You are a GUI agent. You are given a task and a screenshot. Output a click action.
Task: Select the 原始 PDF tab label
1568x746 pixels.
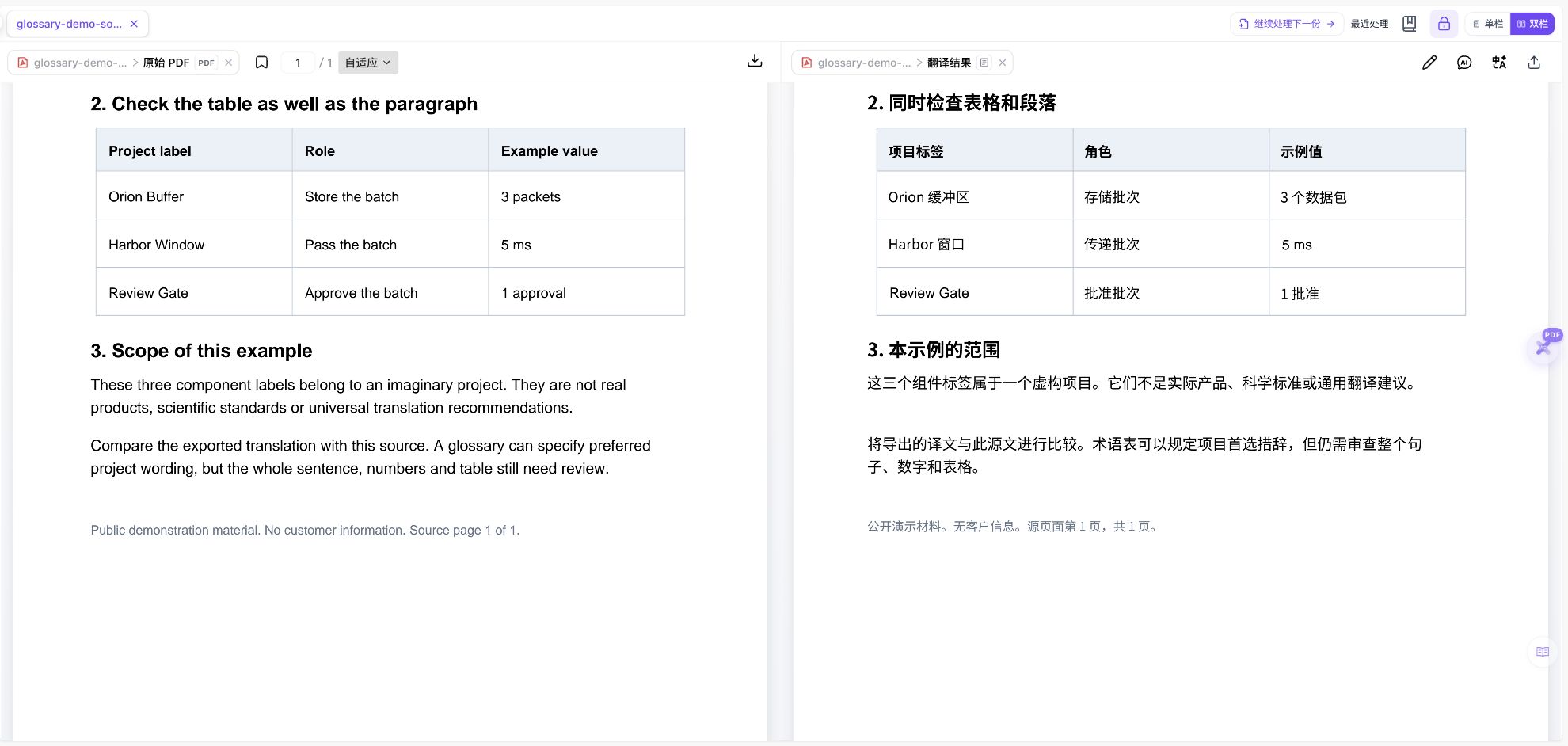(x=166, y=63)
